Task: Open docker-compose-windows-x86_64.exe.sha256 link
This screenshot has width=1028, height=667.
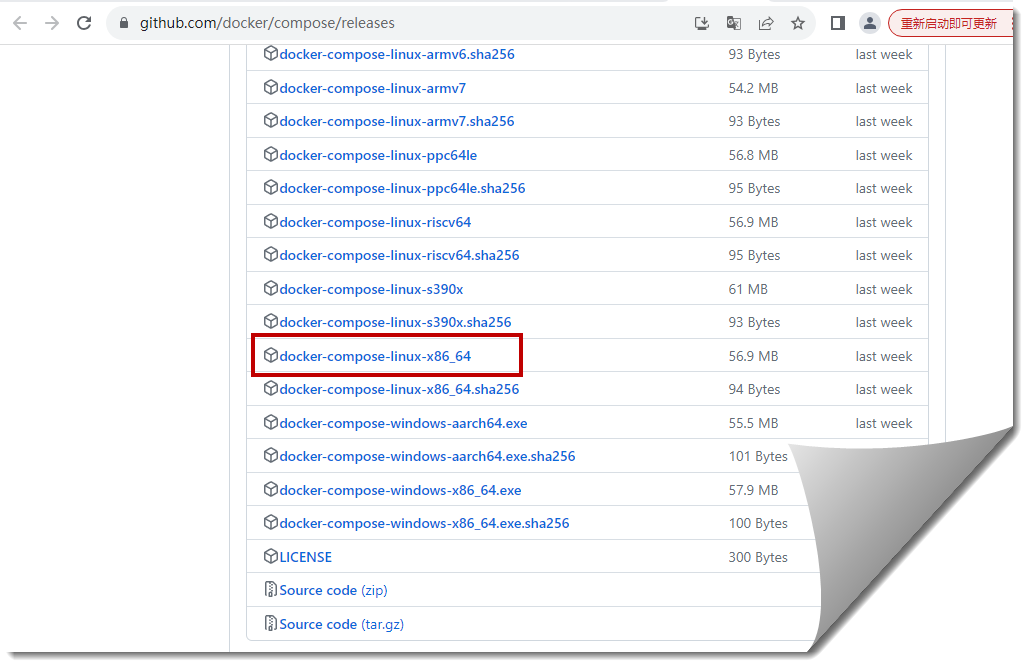Action: (424, 523)
